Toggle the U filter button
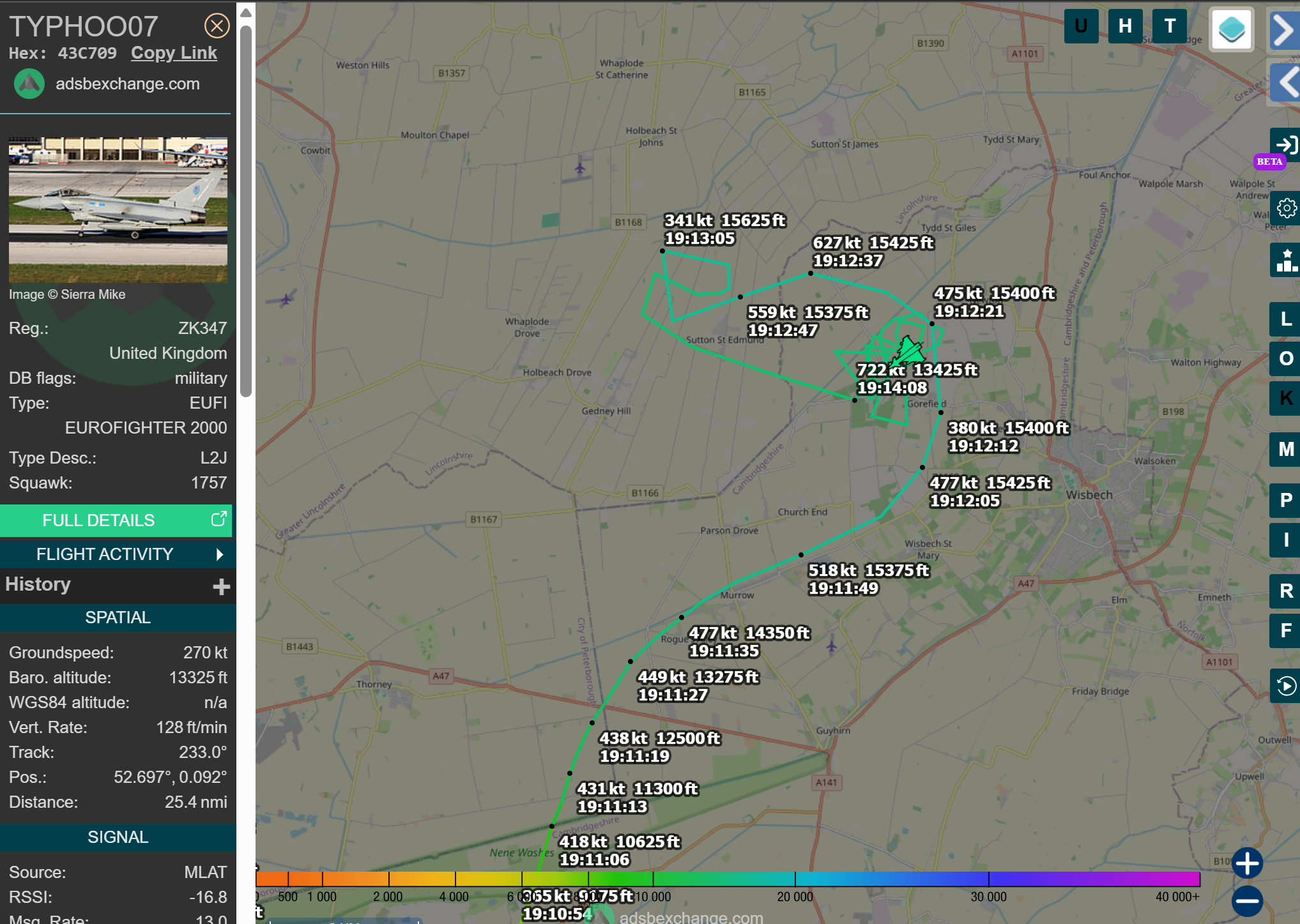The image size is (1300, 924). (1081, 26)
